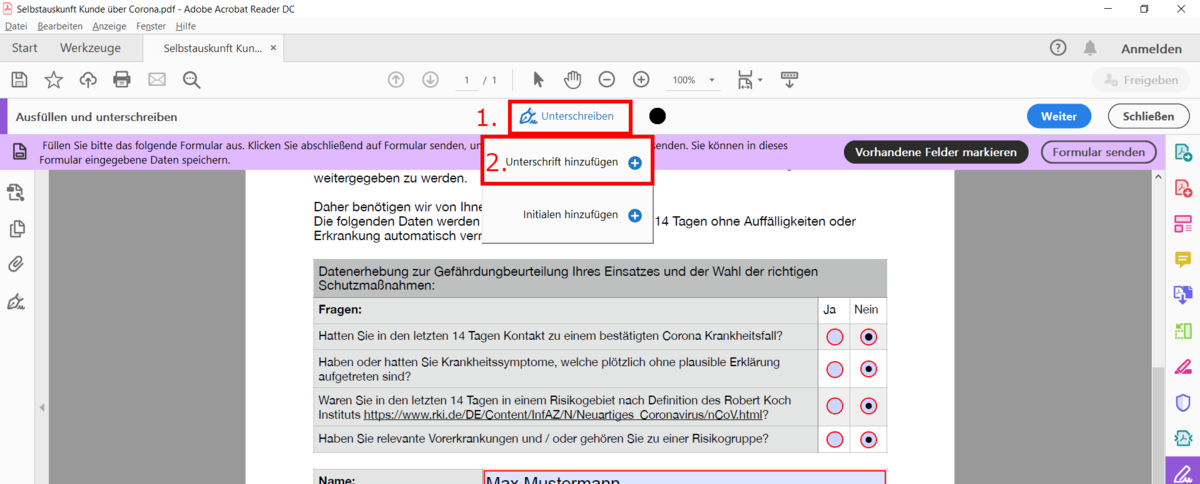Viewport: 1200px width, 484px height.
Task: Switch to the Werkzeuge tab
Action: pos(90,48)
